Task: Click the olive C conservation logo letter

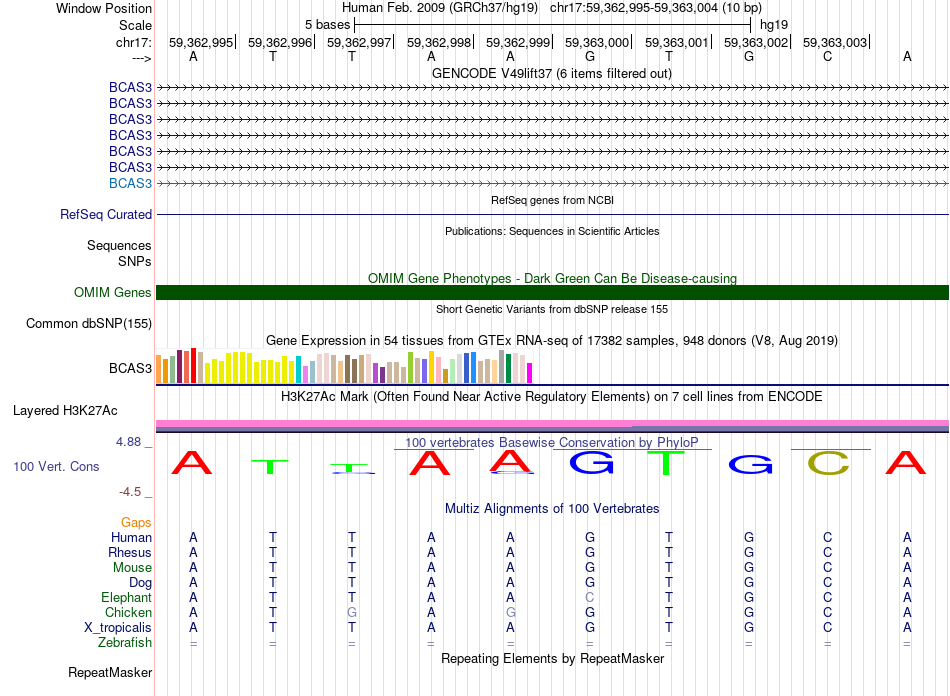Action: (828, 463)
